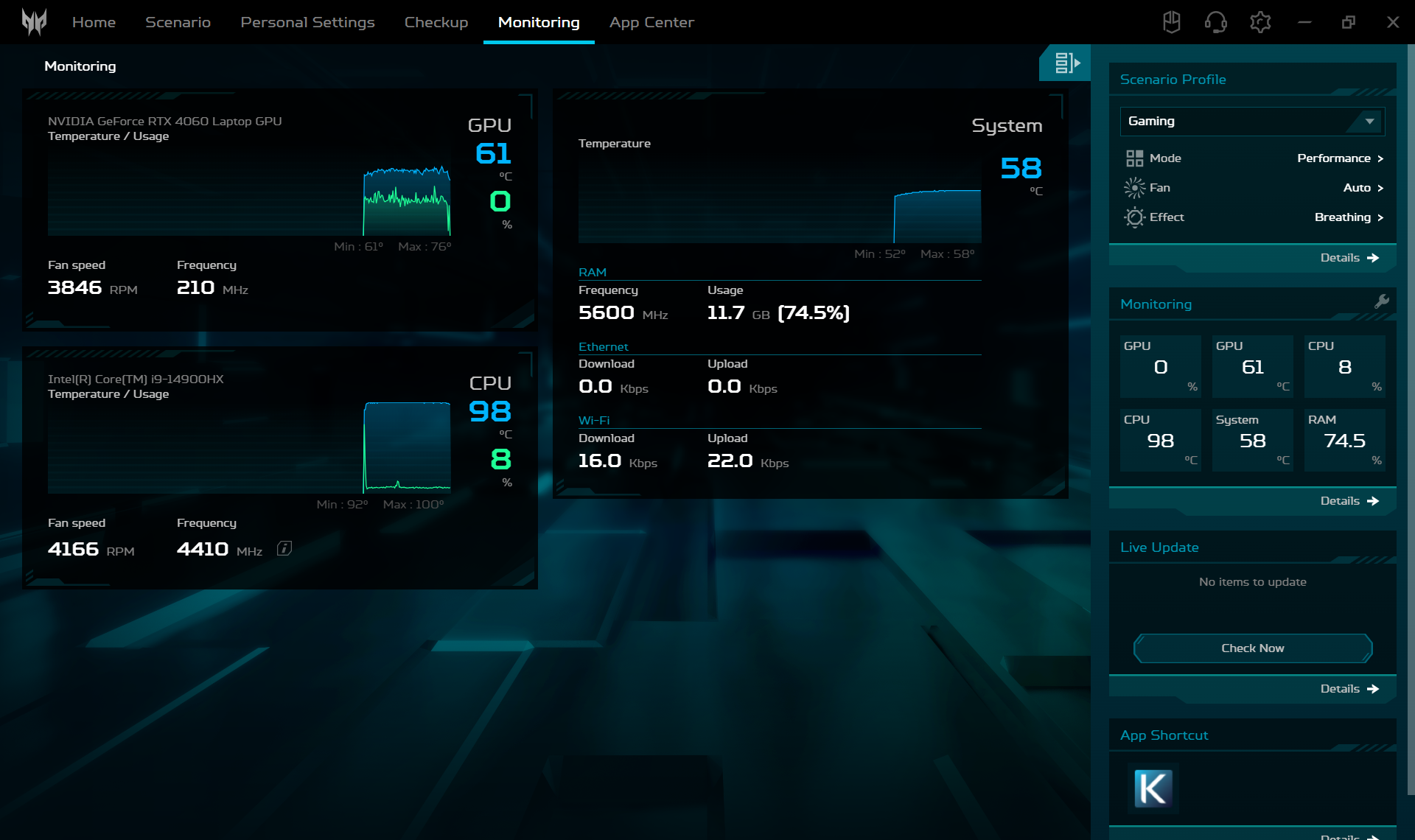The width and height of the screenshot is (1415, 840).
Task: Expand the Performance mode option
Action: (1341, 158)
